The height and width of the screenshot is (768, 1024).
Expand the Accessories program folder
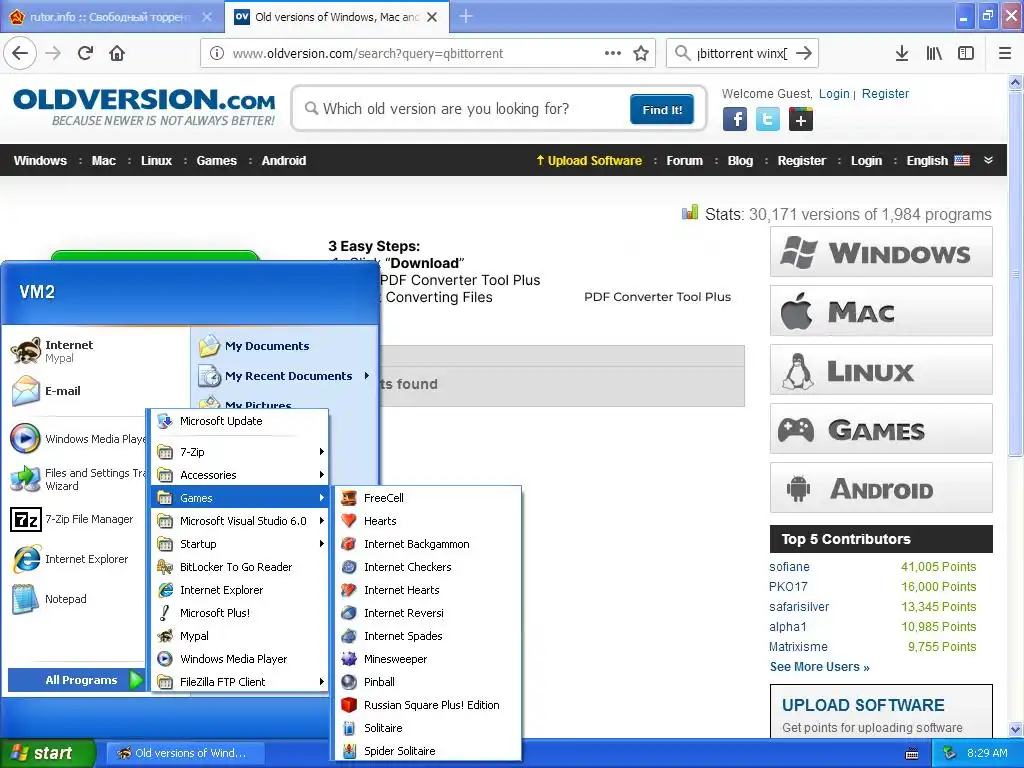click(x=240, y=475)
